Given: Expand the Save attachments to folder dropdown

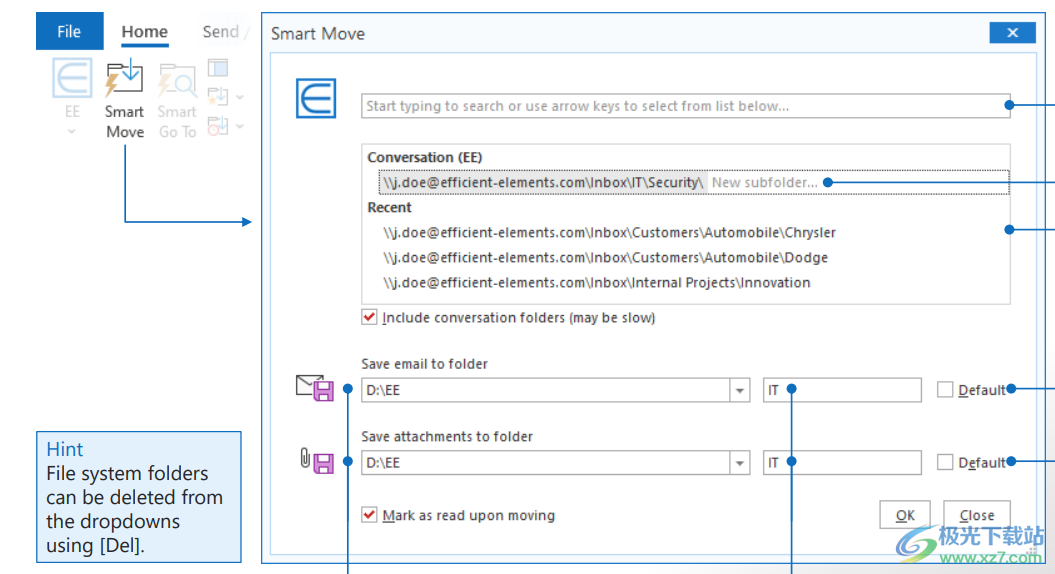Looking at the screenshot, I should pyautogui.click(x=739, y=463).
